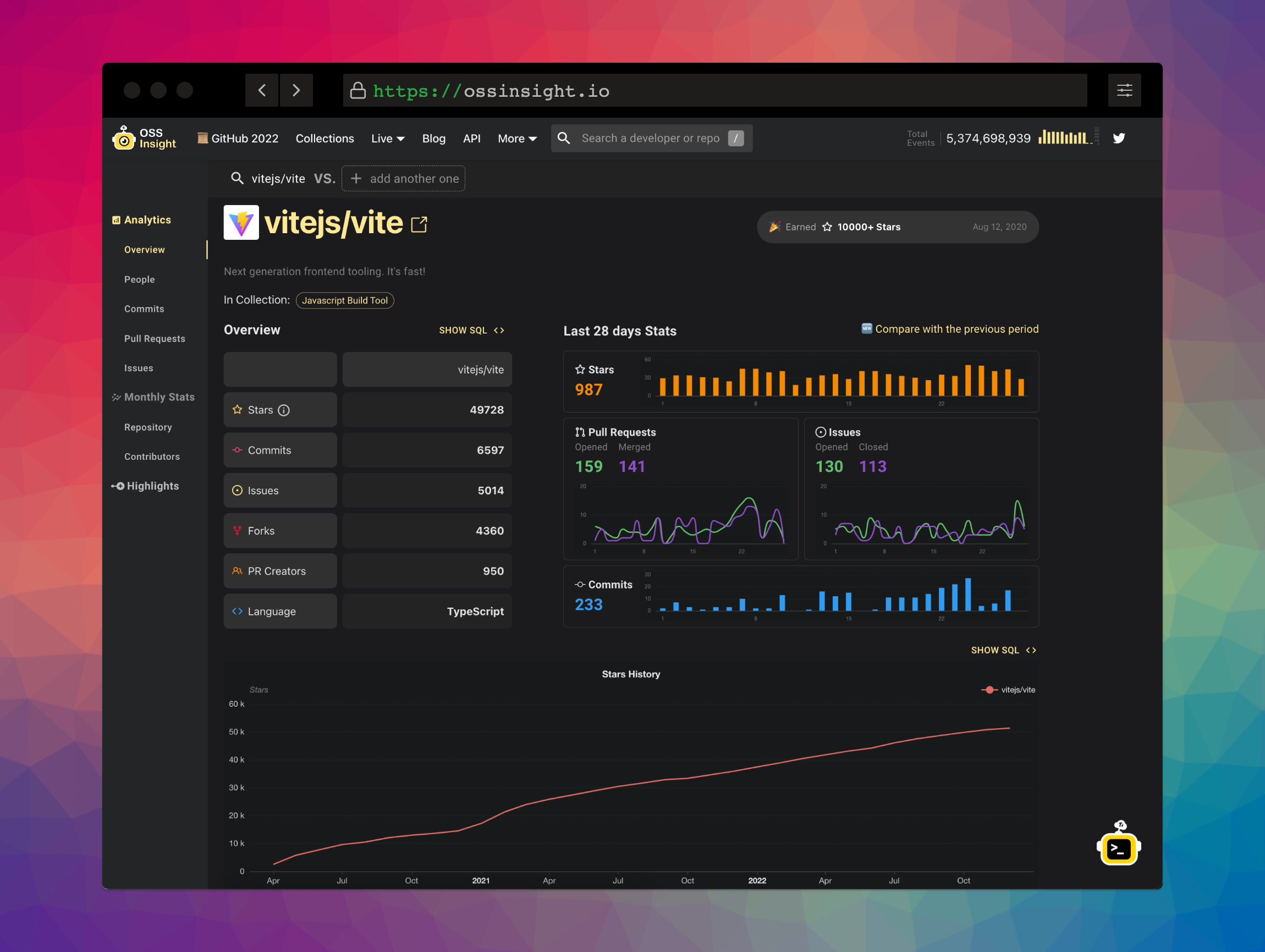The image size is (1265, 952).
Task: Click the OSS Insight logo
Action: (x=144, y=139)
